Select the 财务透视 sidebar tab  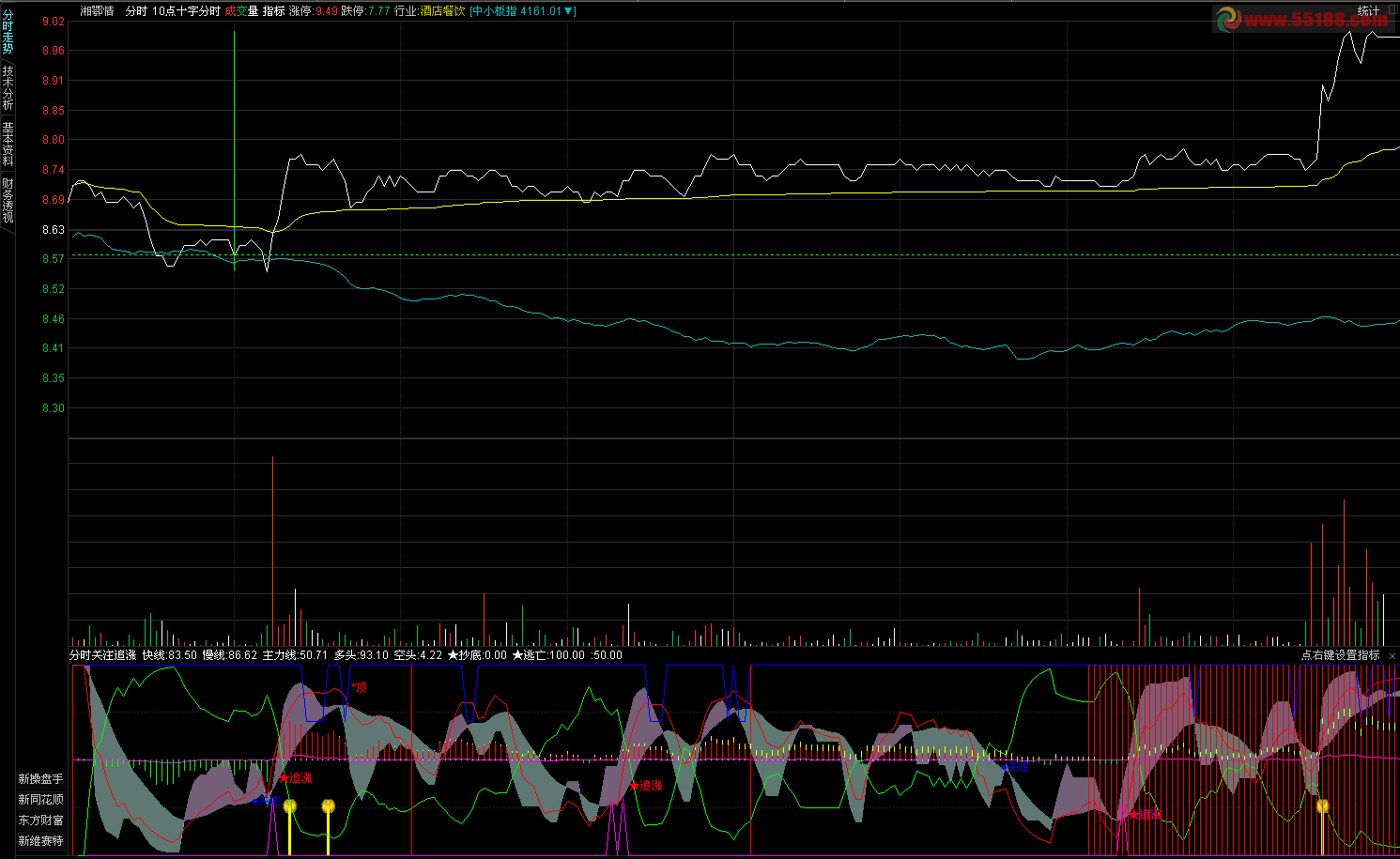coord(8,200)
